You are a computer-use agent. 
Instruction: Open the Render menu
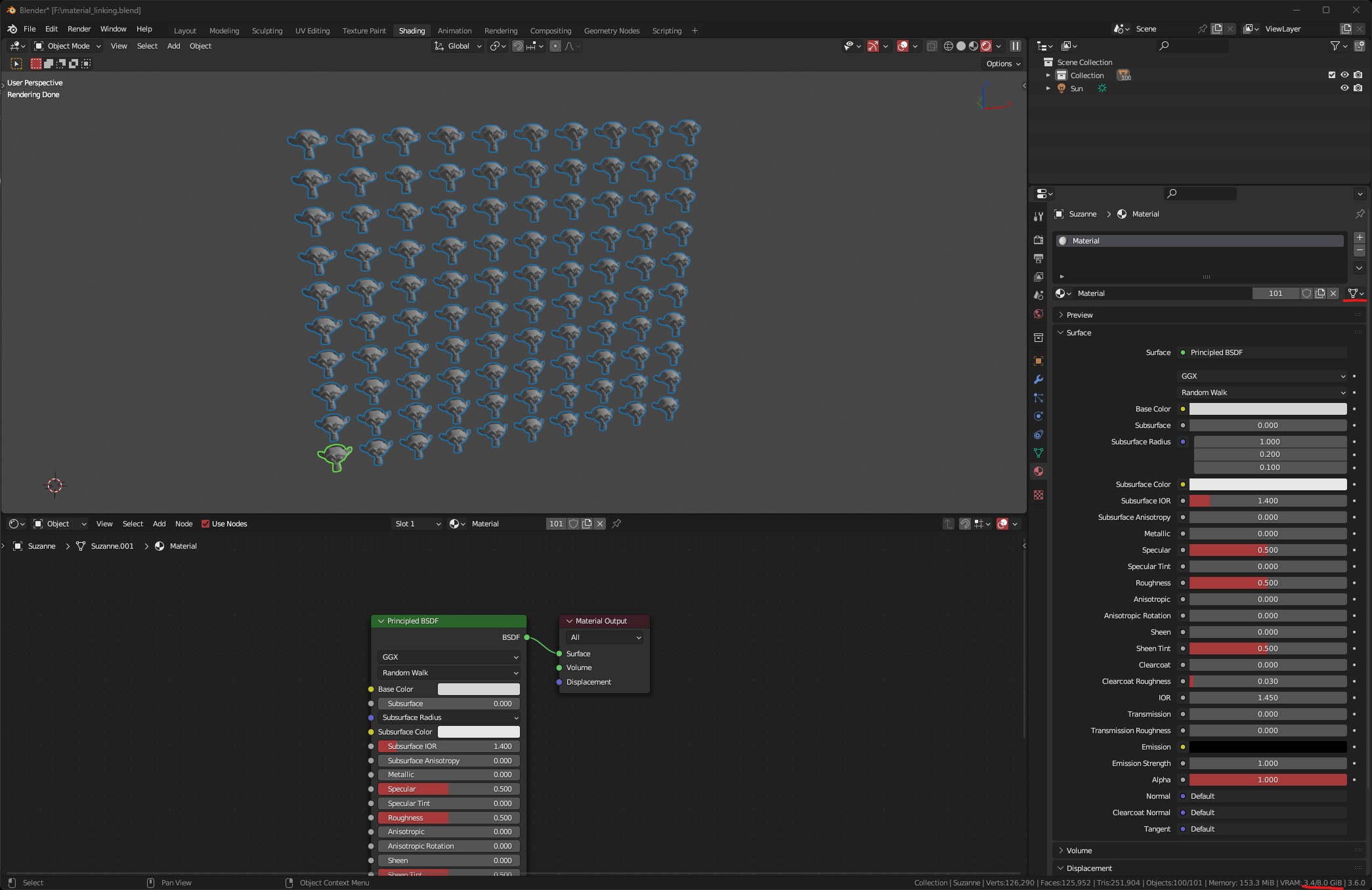click(x=79, y=29)
